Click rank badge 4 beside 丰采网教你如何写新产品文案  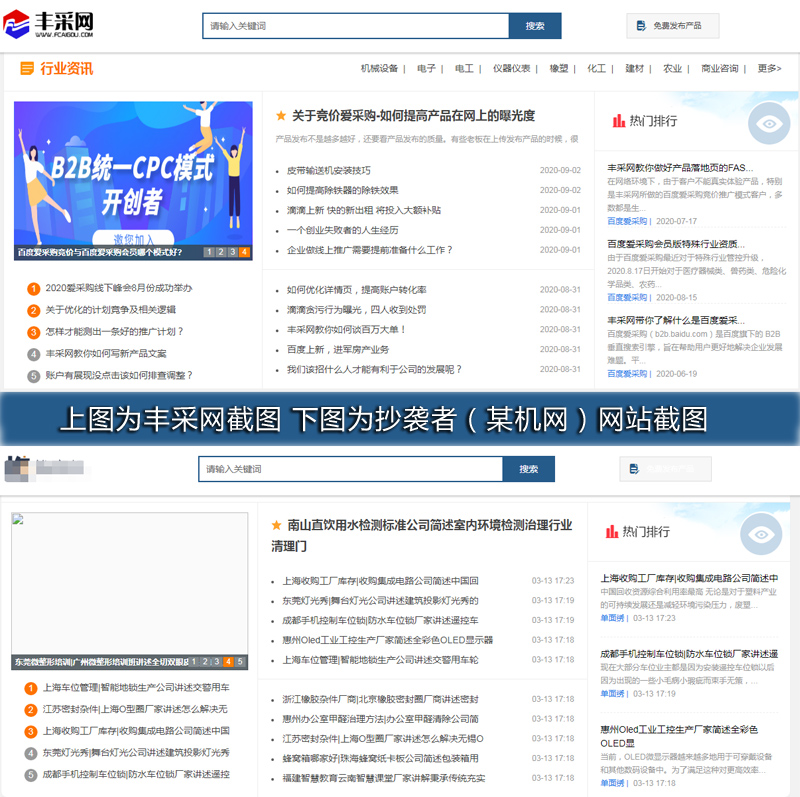(x=33, y=354)
